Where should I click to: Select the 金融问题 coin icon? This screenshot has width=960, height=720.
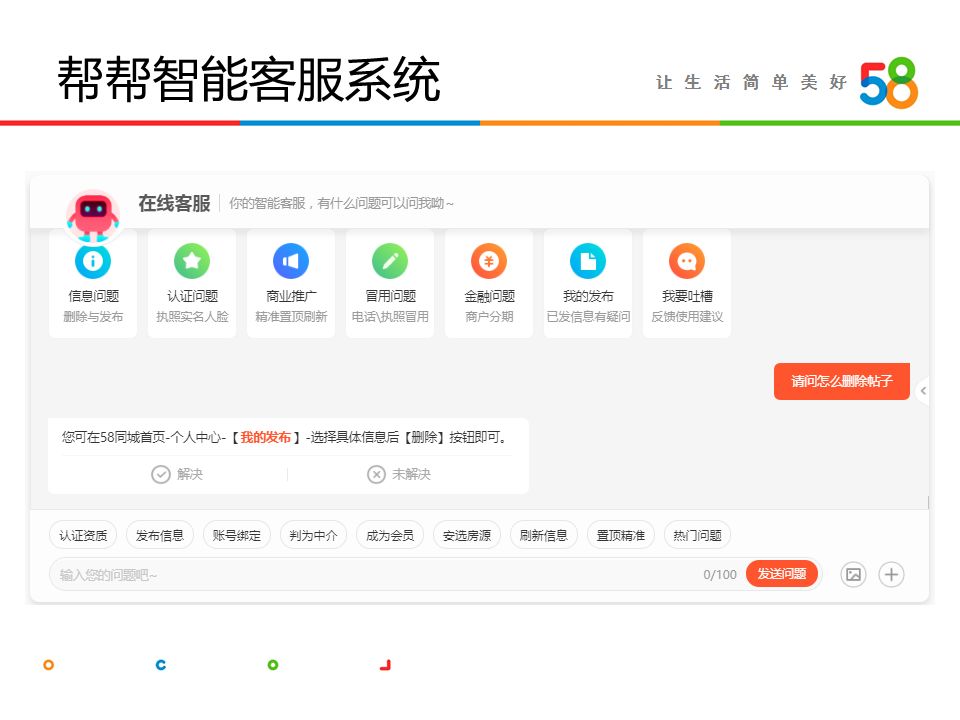click(489, 262)
